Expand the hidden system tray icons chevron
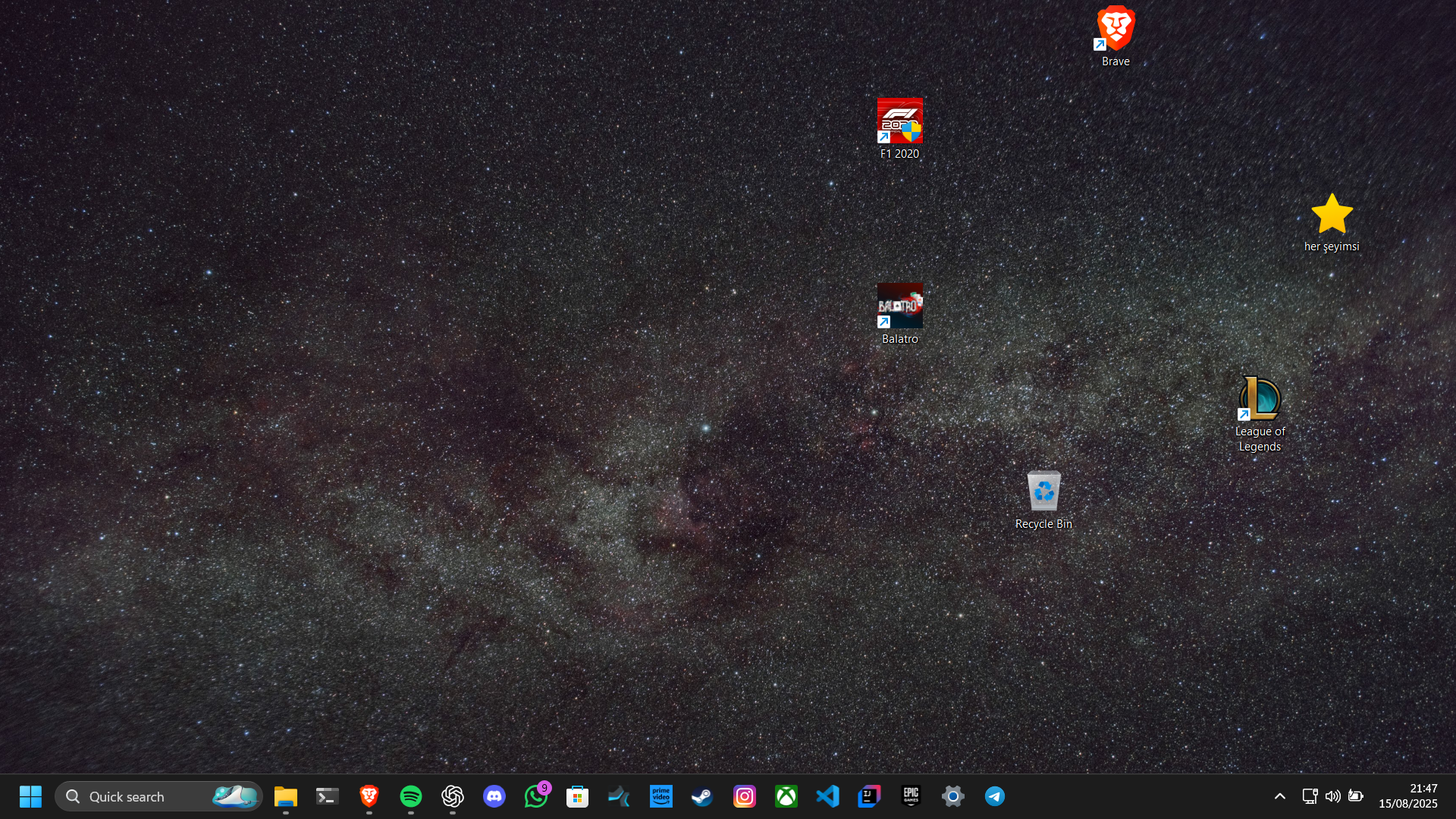This screenshot has height=819, width=1456. 1280,796
